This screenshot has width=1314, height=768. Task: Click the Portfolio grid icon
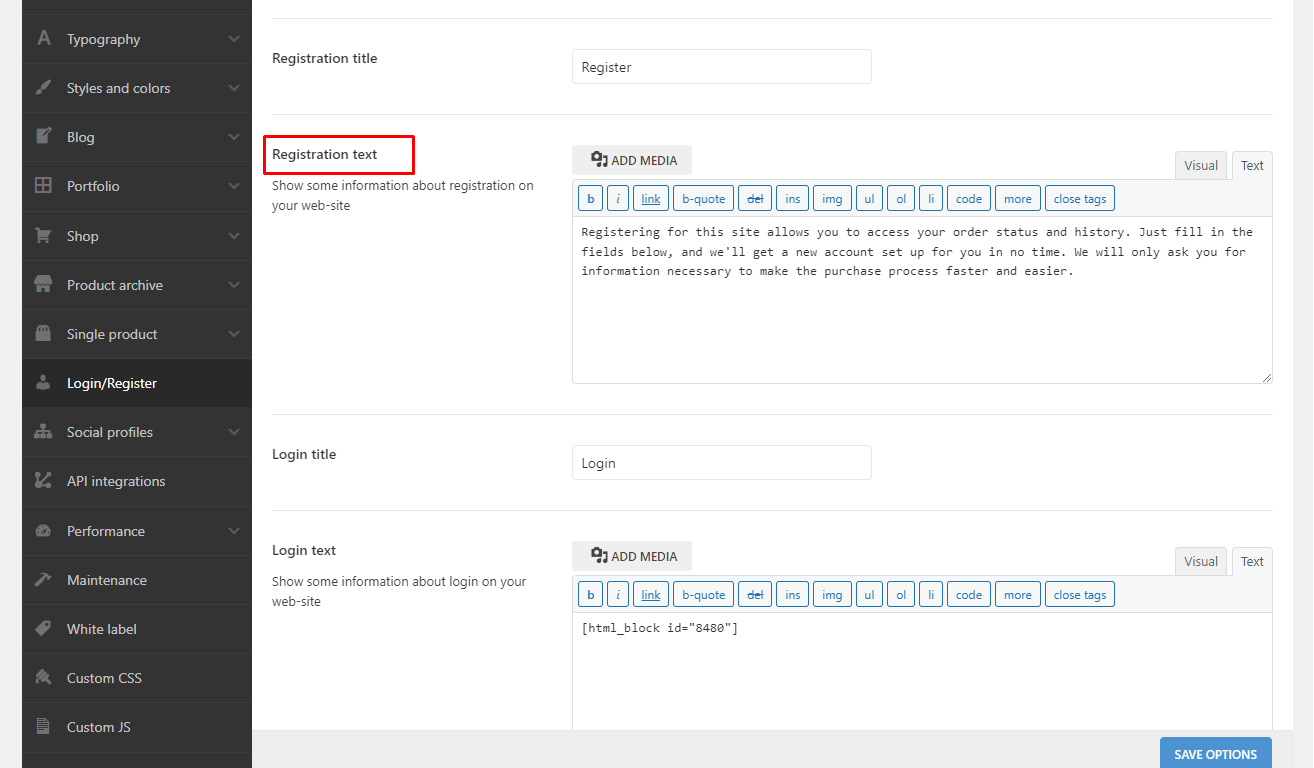(x=43, y=186)
